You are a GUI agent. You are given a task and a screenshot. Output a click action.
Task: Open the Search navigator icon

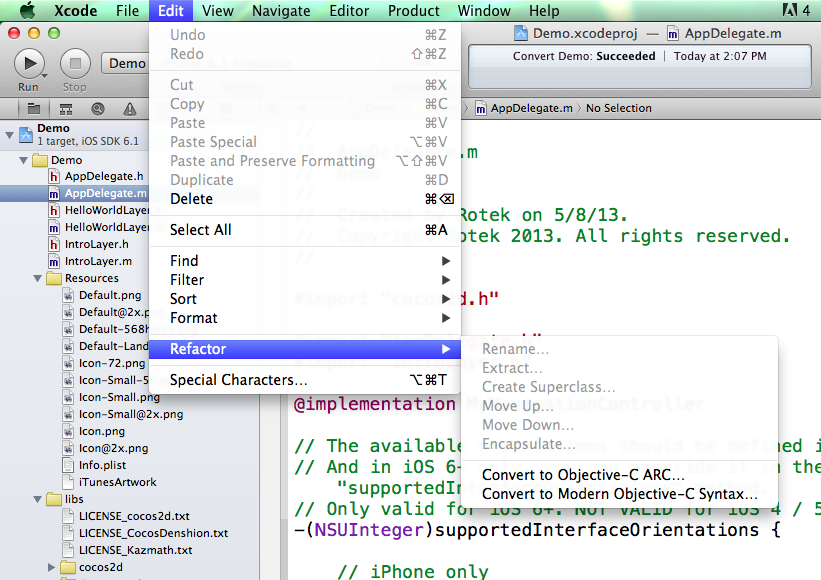97,109
